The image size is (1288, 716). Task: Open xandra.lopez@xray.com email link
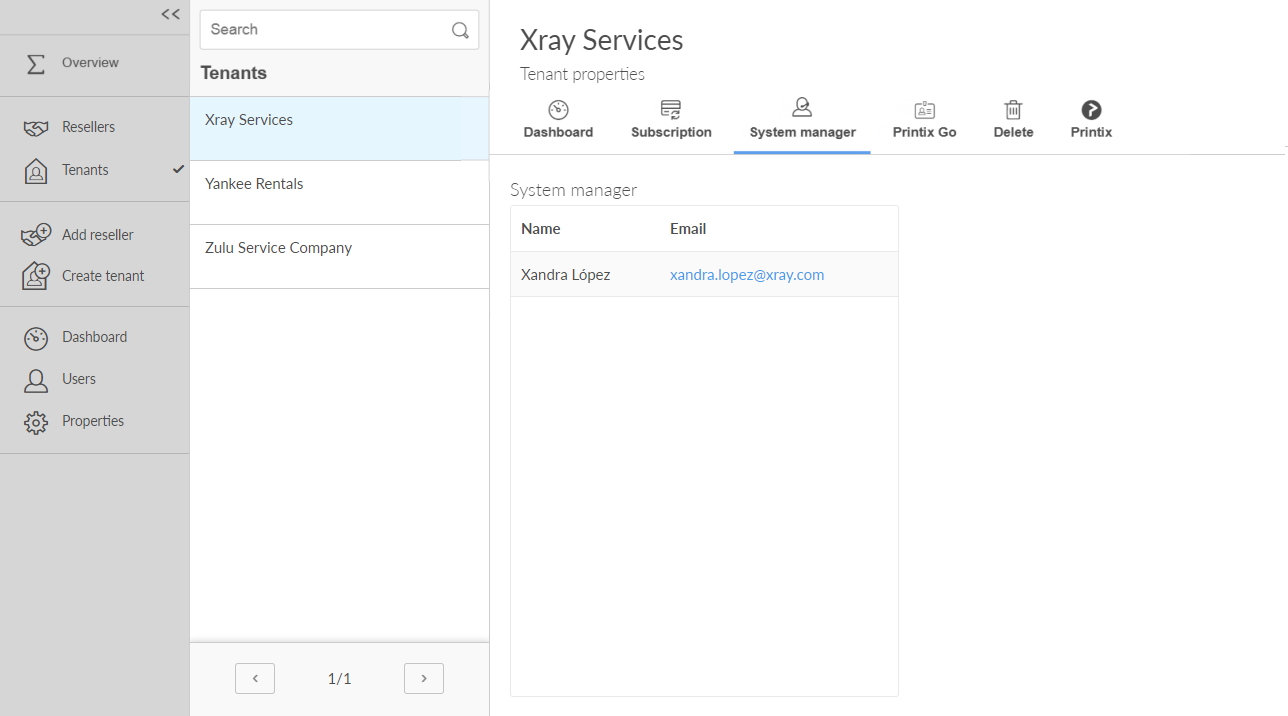pos(747,275)
